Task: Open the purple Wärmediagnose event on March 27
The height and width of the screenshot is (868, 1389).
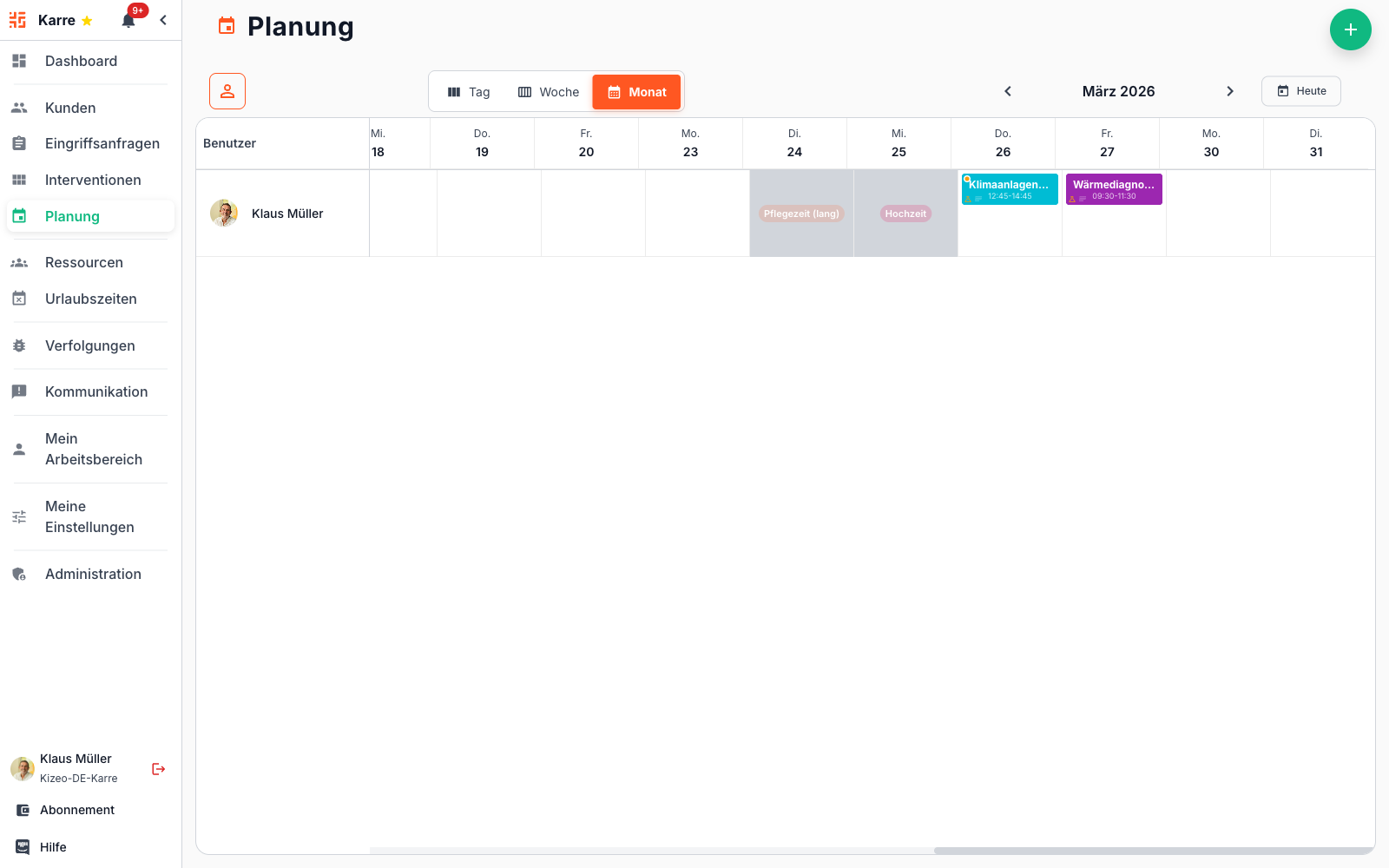Action: 1114,188
